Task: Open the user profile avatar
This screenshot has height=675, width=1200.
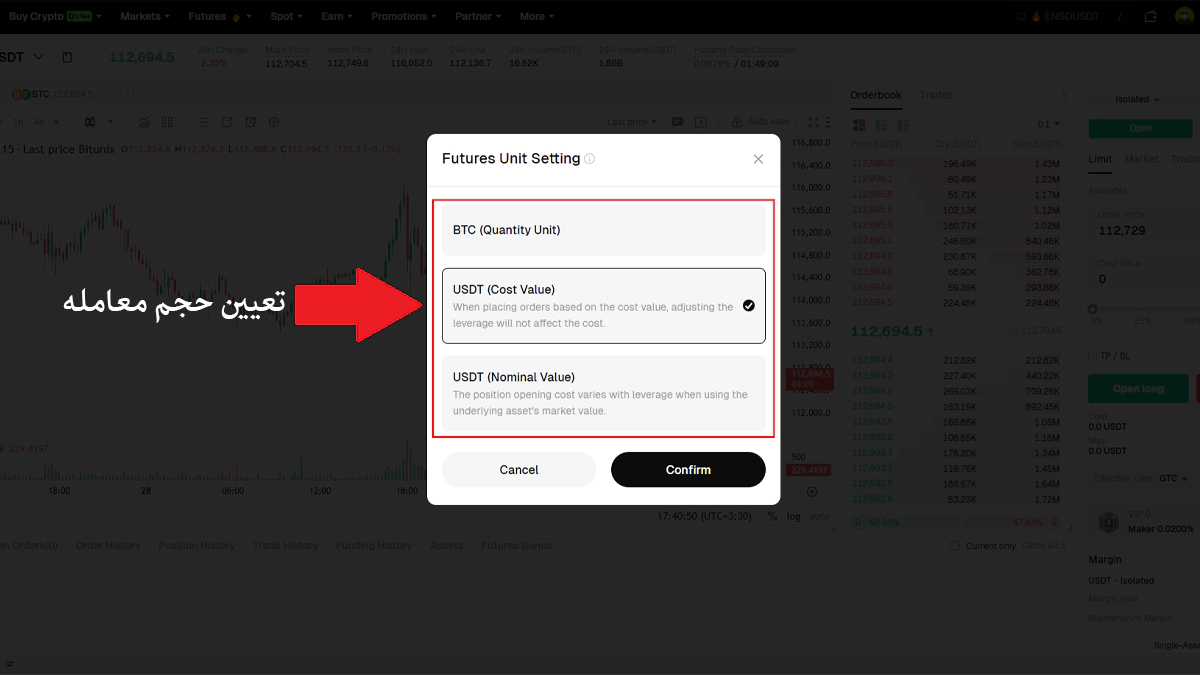Action: pyautogui.click(x=1183, y=17)
